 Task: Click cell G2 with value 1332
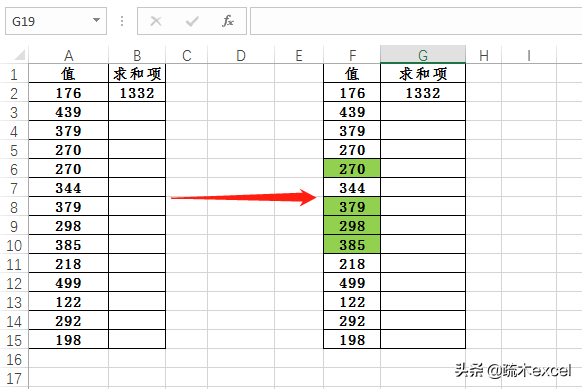423,92
